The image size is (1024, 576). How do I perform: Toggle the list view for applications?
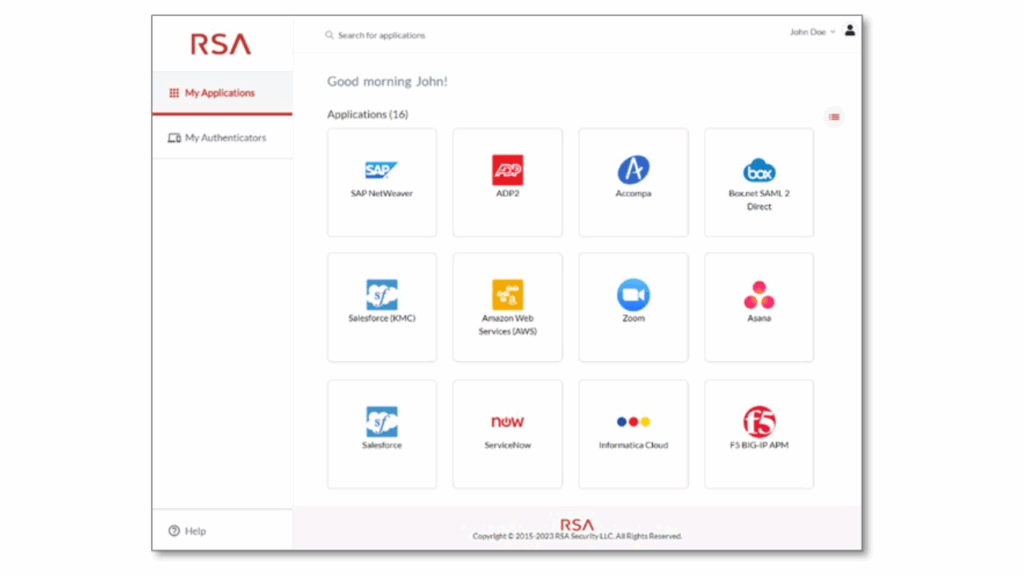point(834,116)
